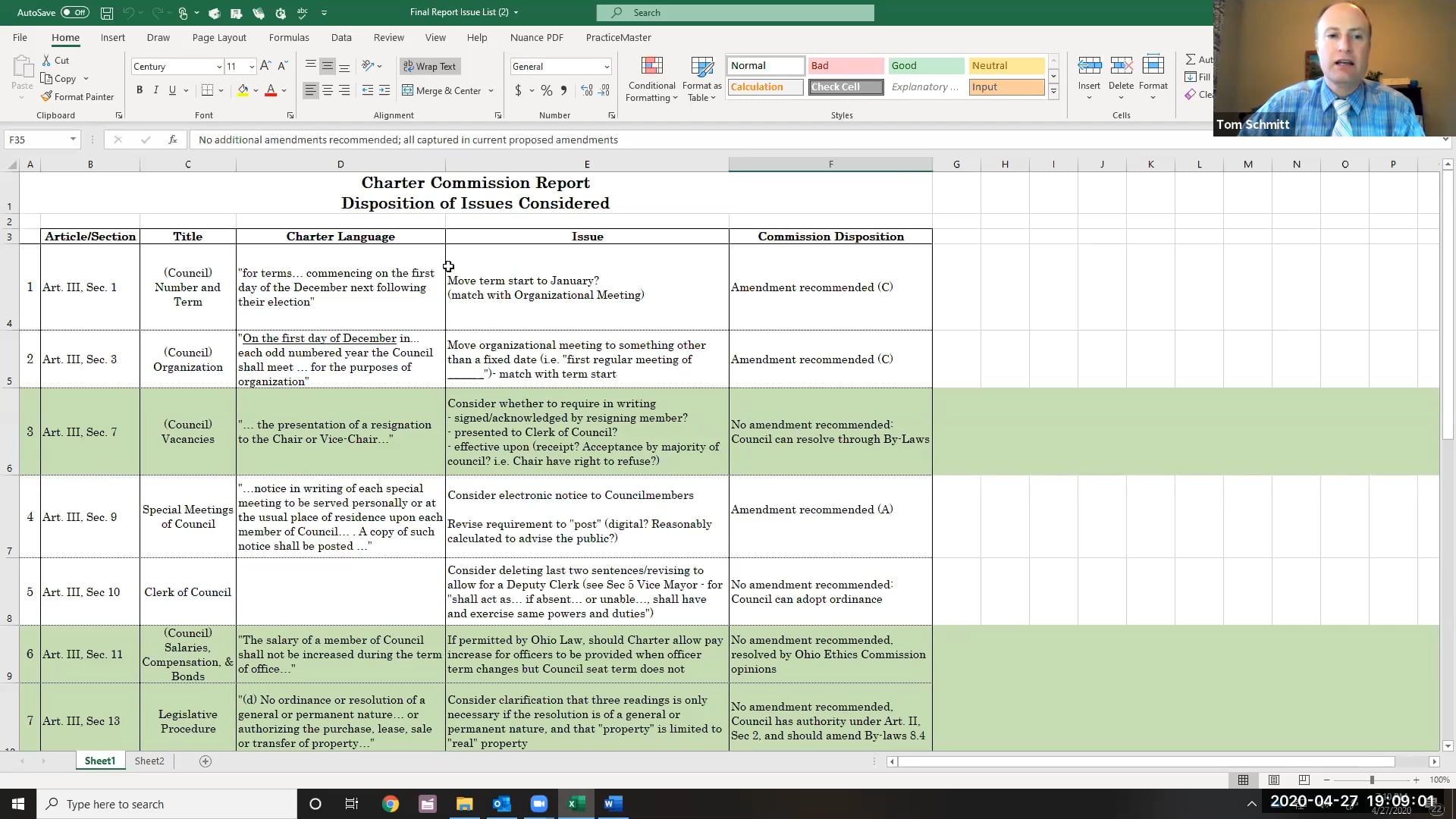This screenshot has width=1456, height=819.
Task: Switch to Page Layout view in status bar
Action: click(x=1274, y=780)
